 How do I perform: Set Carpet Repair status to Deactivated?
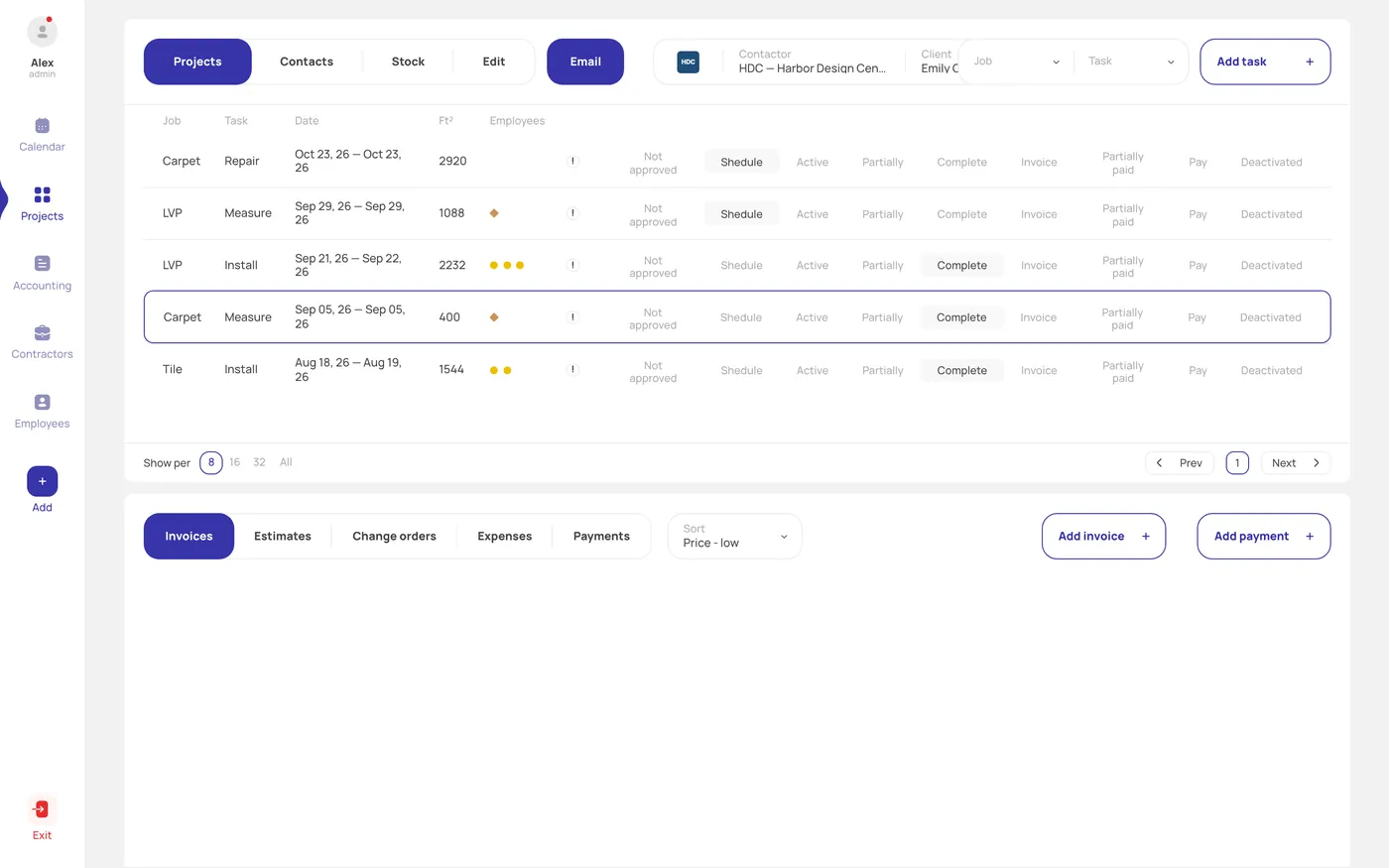click(x=1271, y=163)
